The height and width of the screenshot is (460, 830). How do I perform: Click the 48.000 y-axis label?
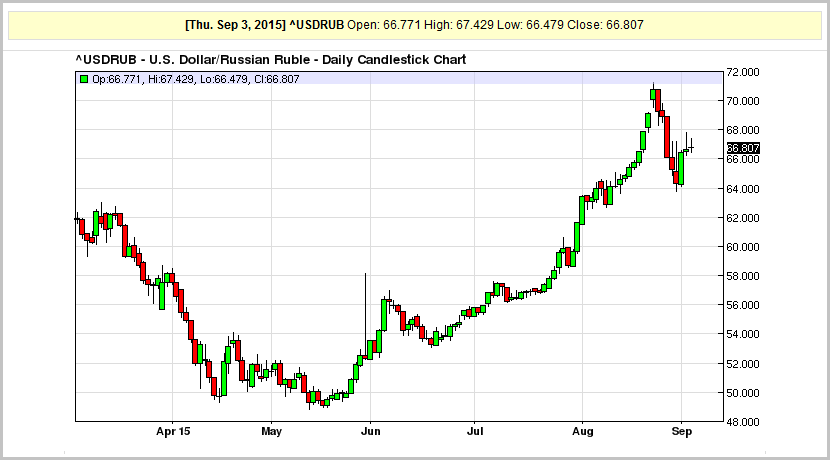tap(743, 422)
